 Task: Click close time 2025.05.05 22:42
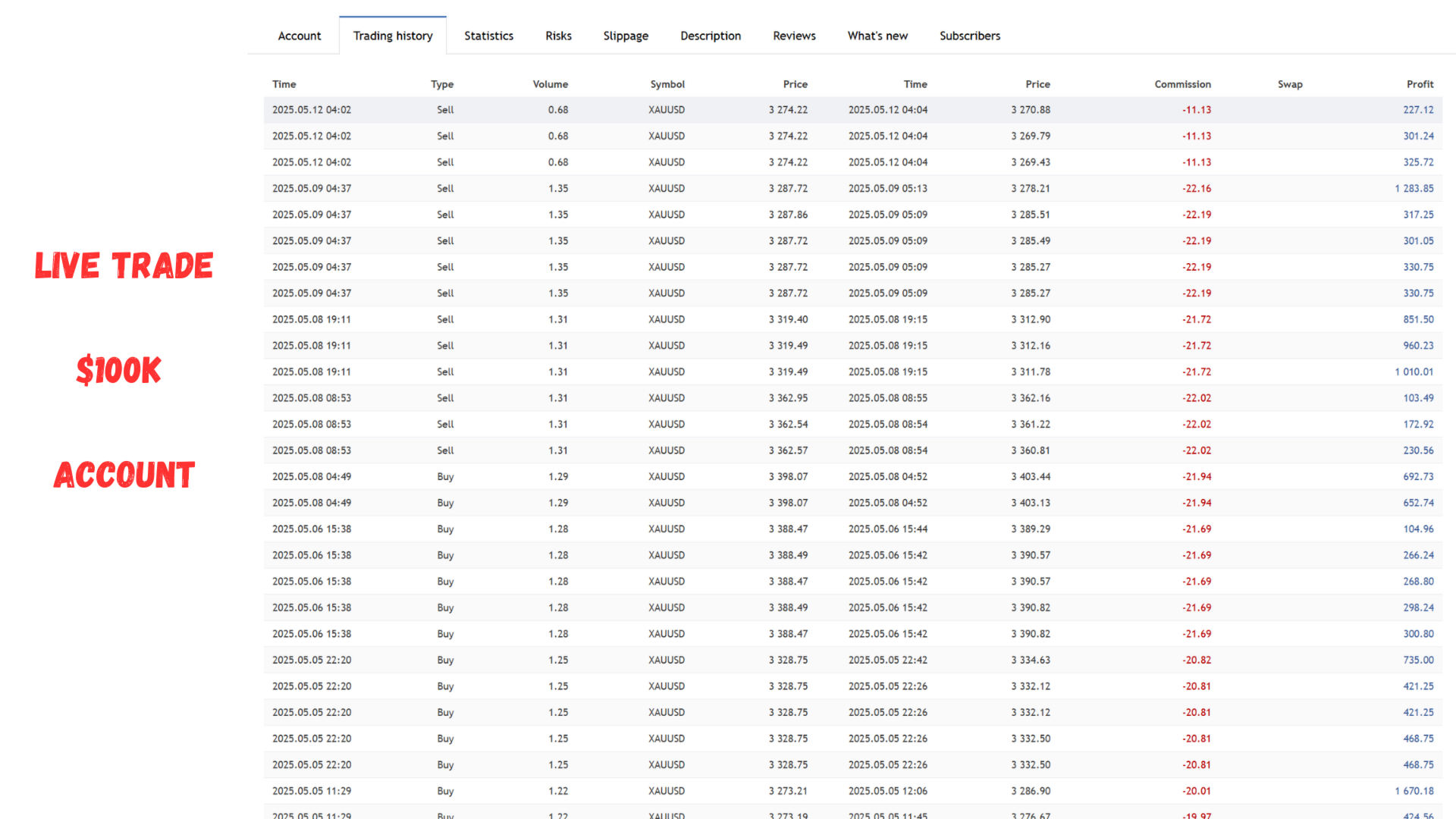pos(887,661)
